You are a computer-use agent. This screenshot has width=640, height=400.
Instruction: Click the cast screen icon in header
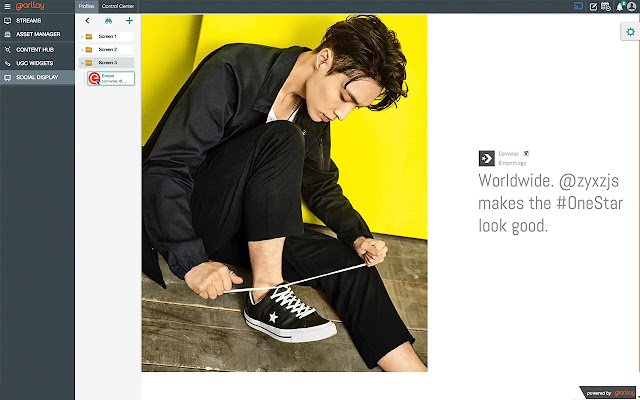[578, 6]
